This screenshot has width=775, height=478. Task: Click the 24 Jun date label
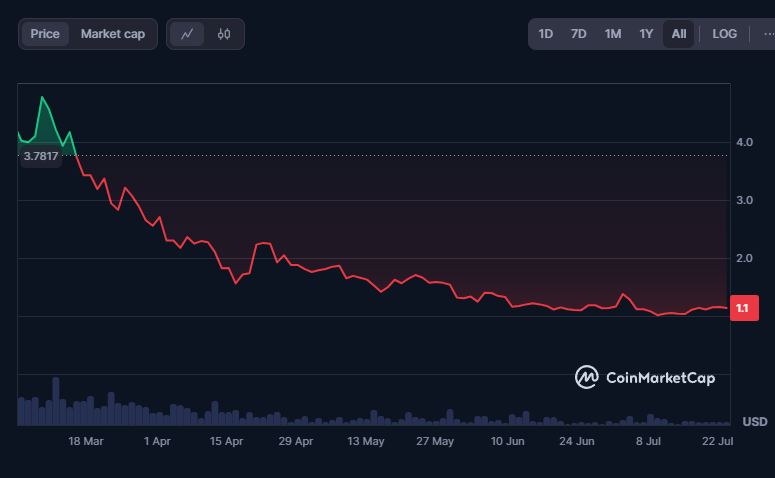click(577, 441)
